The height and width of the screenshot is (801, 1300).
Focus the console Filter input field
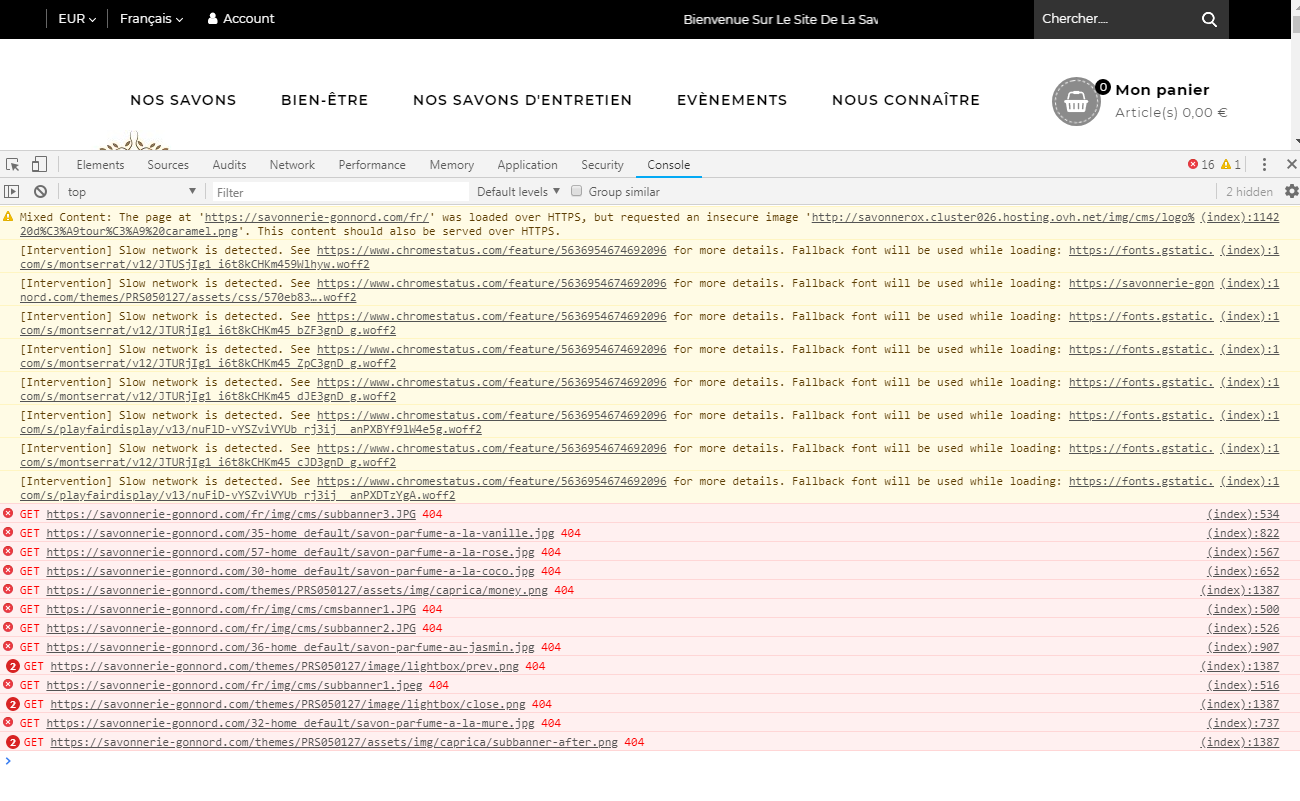(340, 192)
